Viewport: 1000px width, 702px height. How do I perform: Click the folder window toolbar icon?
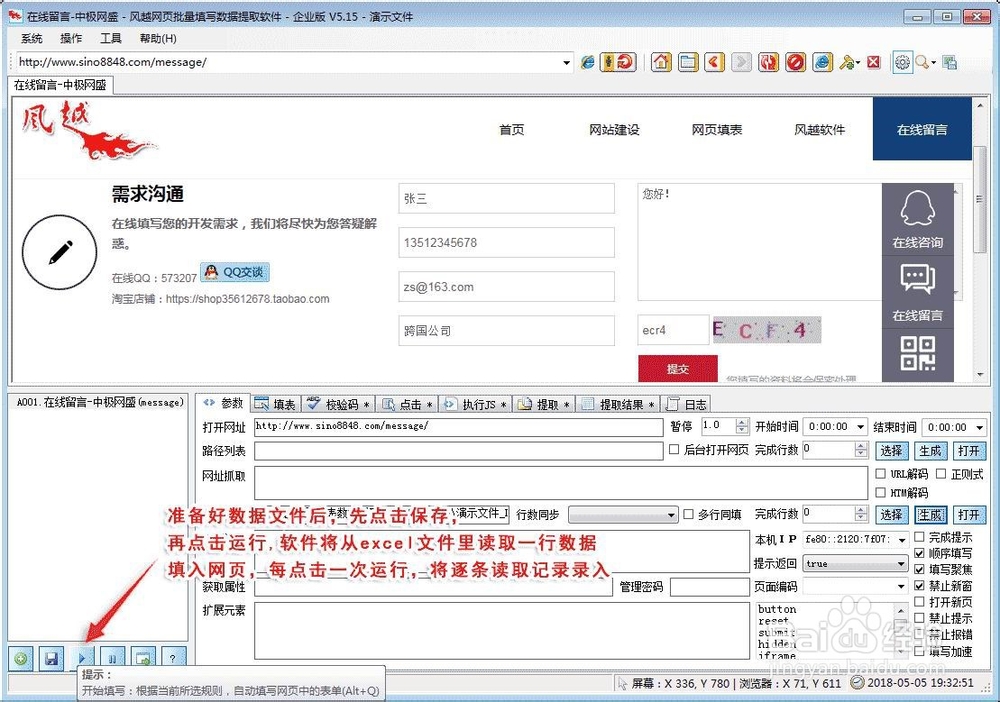[x=688, y=62]
